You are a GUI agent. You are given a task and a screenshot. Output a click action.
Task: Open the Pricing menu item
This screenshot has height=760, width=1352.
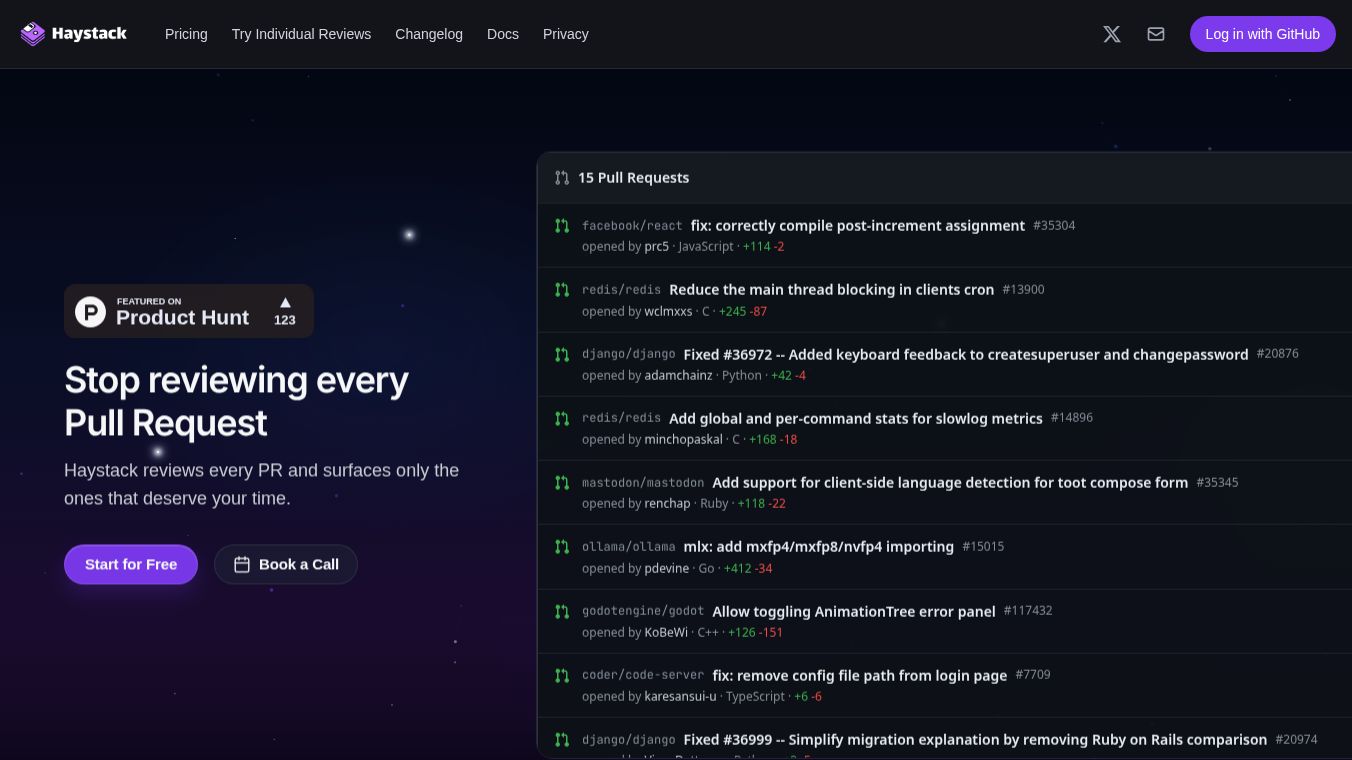tap(186, 34)
